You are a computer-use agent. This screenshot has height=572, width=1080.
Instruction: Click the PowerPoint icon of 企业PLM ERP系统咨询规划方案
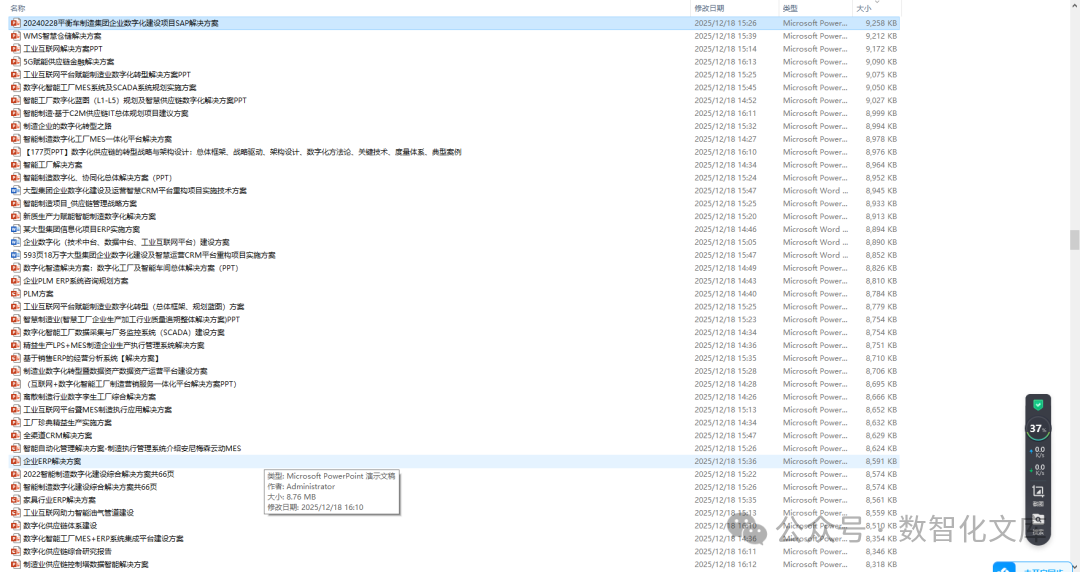tap(16, 281)
